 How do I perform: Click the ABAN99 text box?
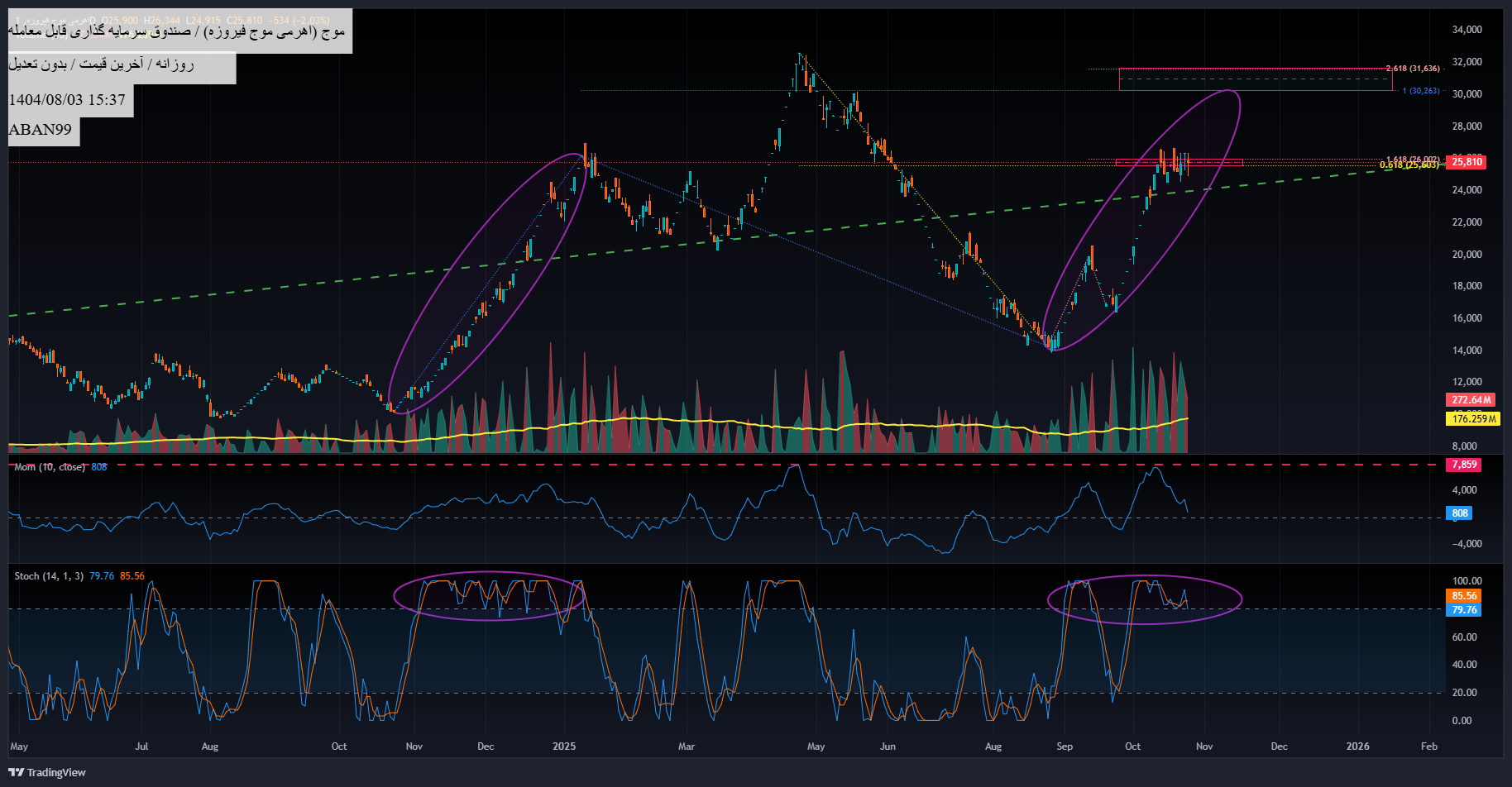pos(41,130)
